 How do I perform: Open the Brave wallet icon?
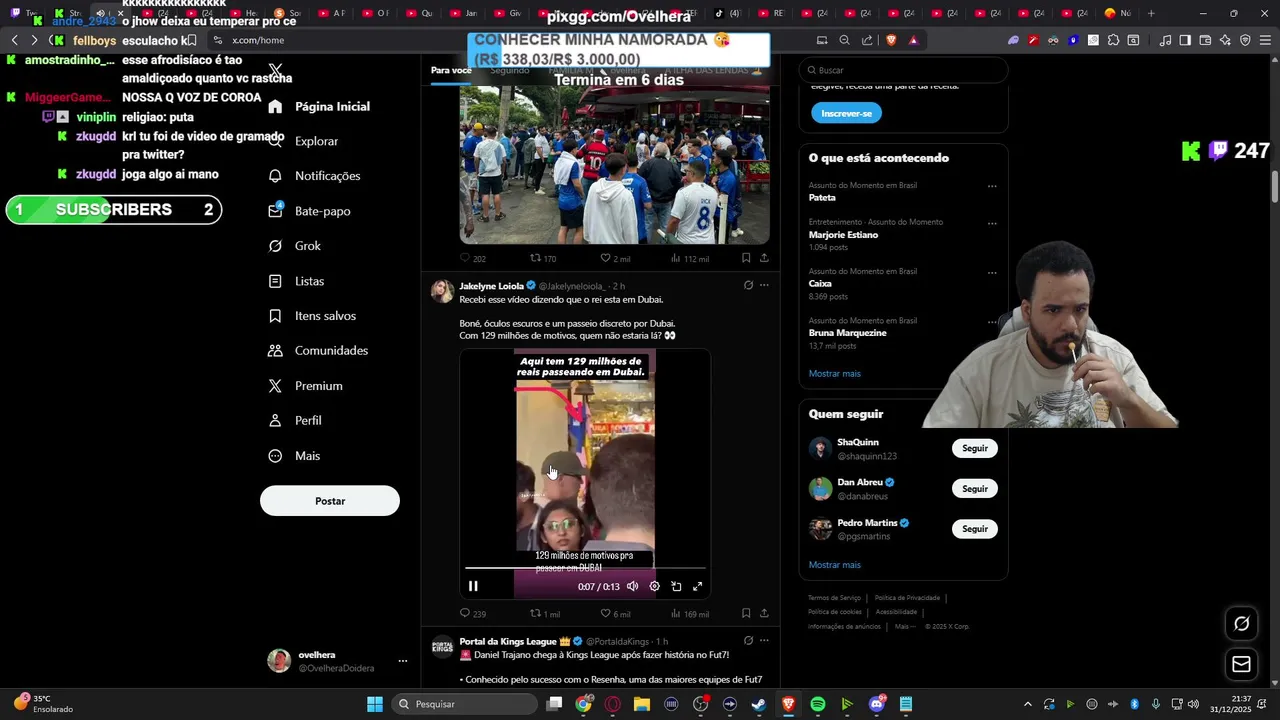tap(1205, 40)
